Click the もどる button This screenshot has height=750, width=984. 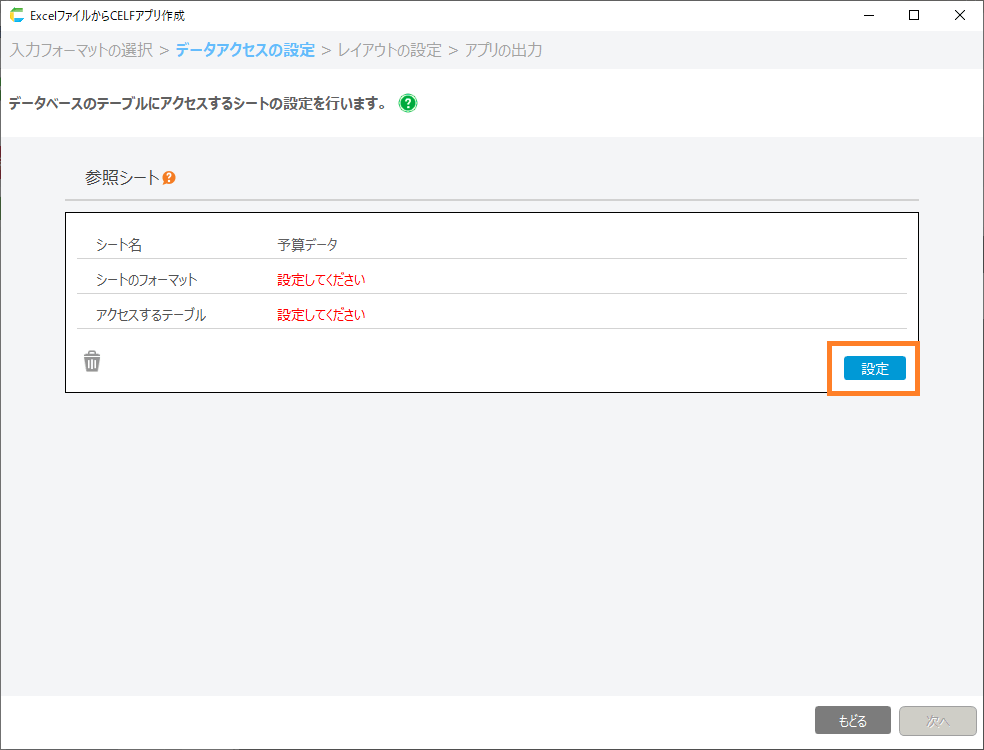[x=852, y=721]
